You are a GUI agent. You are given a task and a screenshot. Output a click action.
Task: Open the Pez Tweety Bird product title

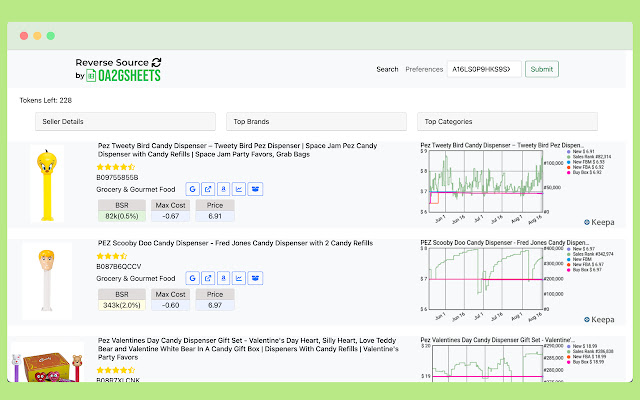click(x=238, y=150)
